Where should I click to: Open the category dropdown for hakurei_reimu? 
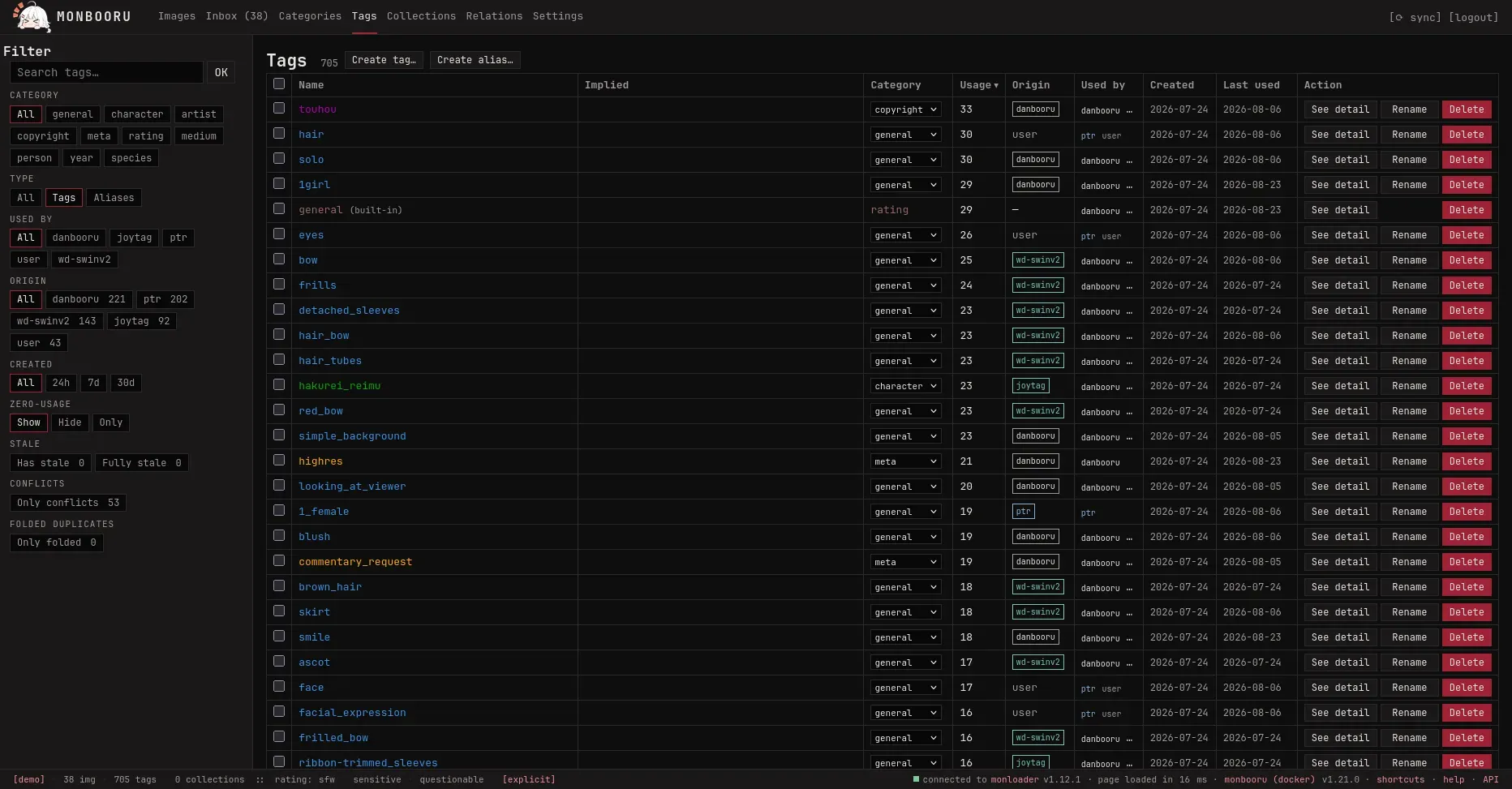click(905, 386)
